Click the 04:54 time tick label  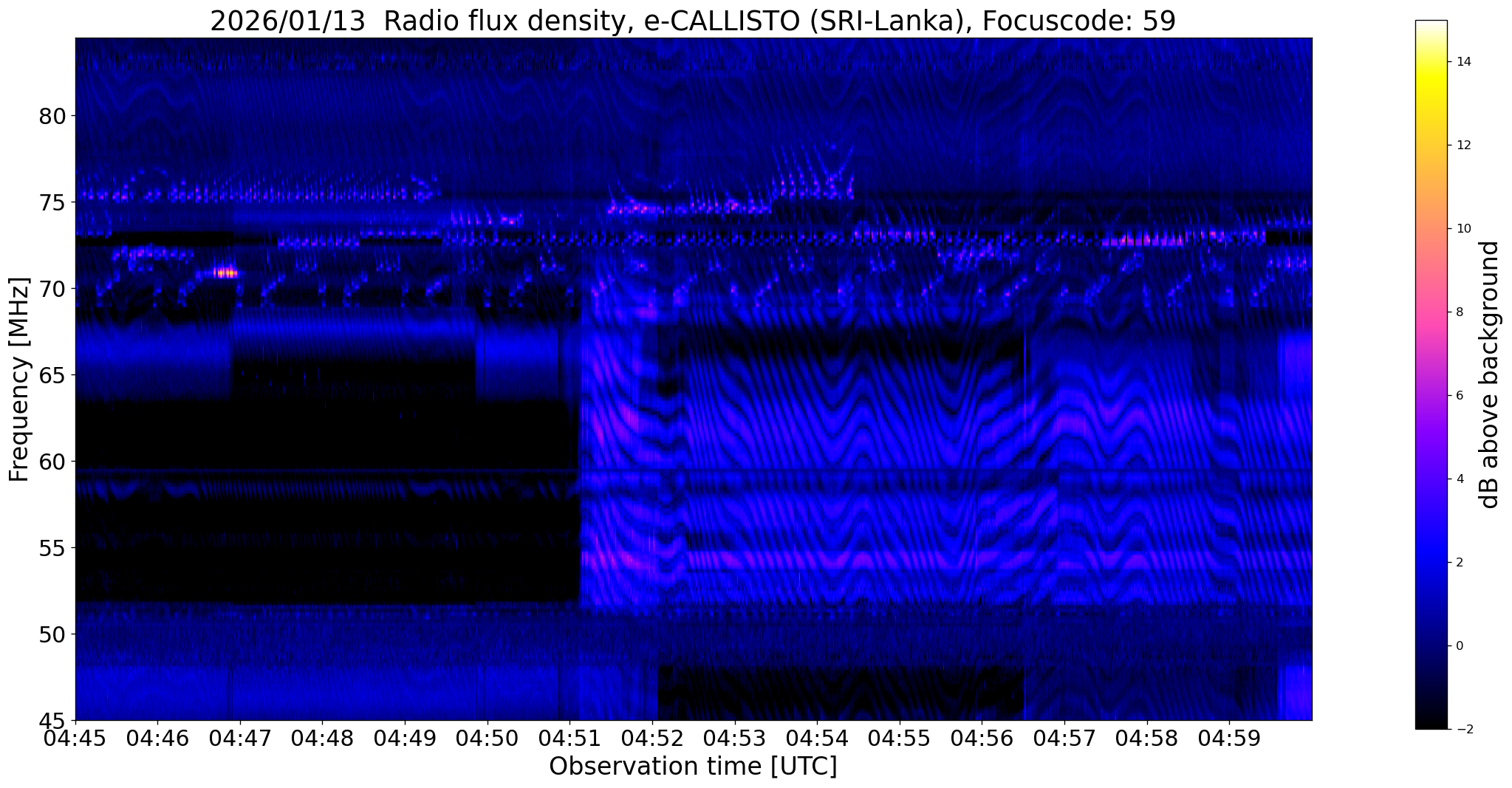[818, 738]
